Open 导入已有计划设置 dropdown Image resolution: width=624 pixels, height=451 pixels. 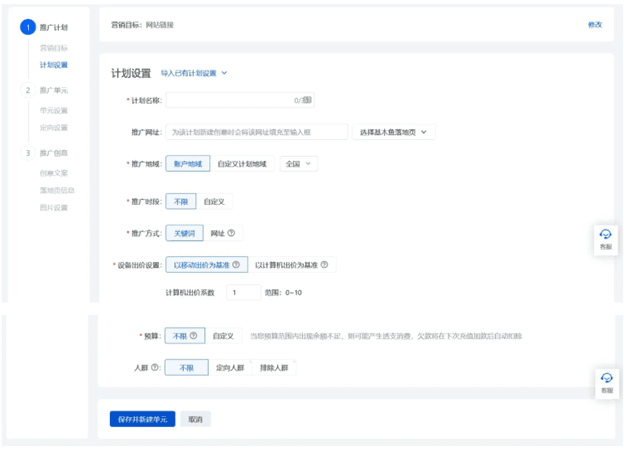click(x=194, y=73)
